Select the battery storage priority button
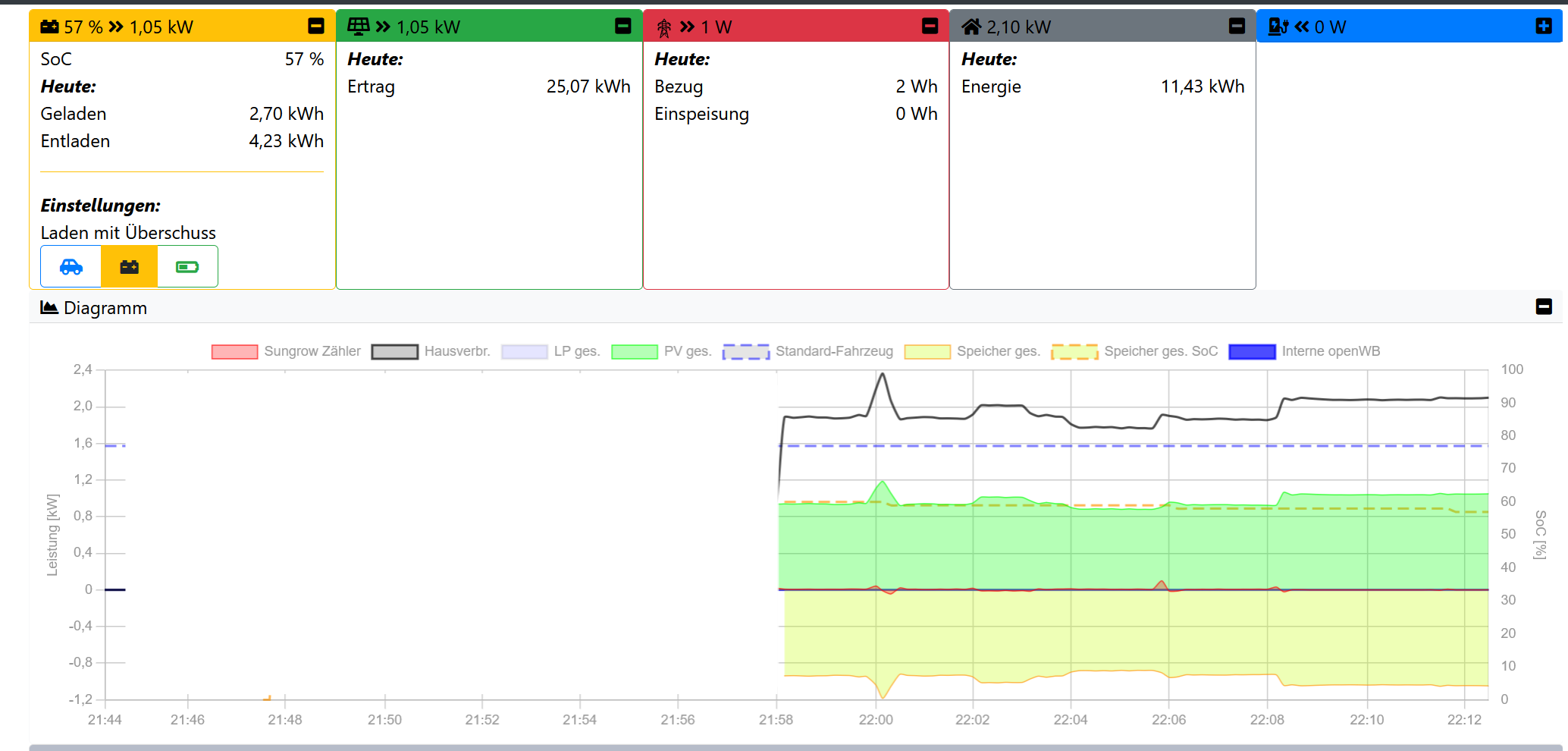This screenshot has height=751, width=1568. click(130, 267)
